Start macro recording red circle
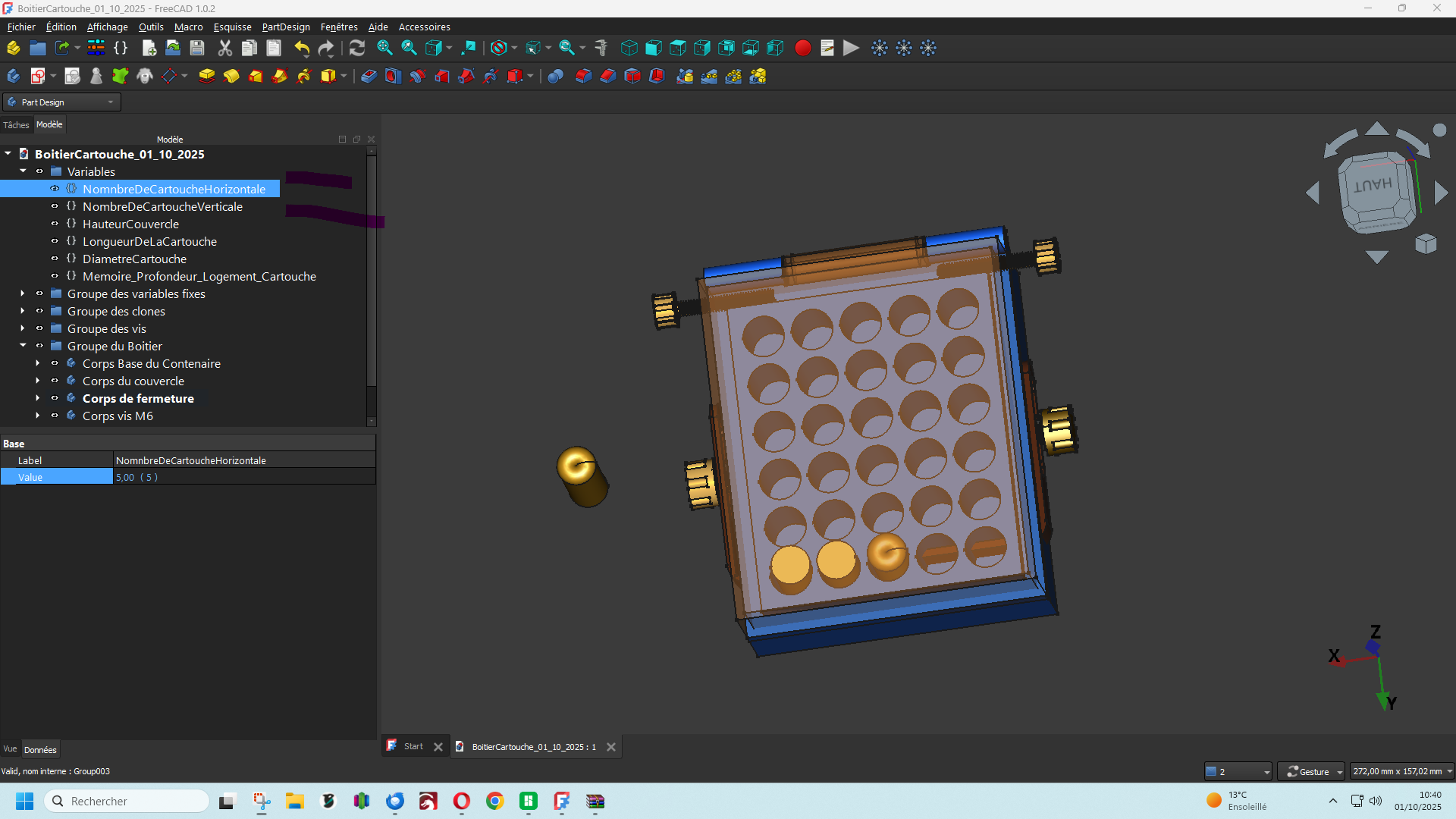 pos(802,49)
